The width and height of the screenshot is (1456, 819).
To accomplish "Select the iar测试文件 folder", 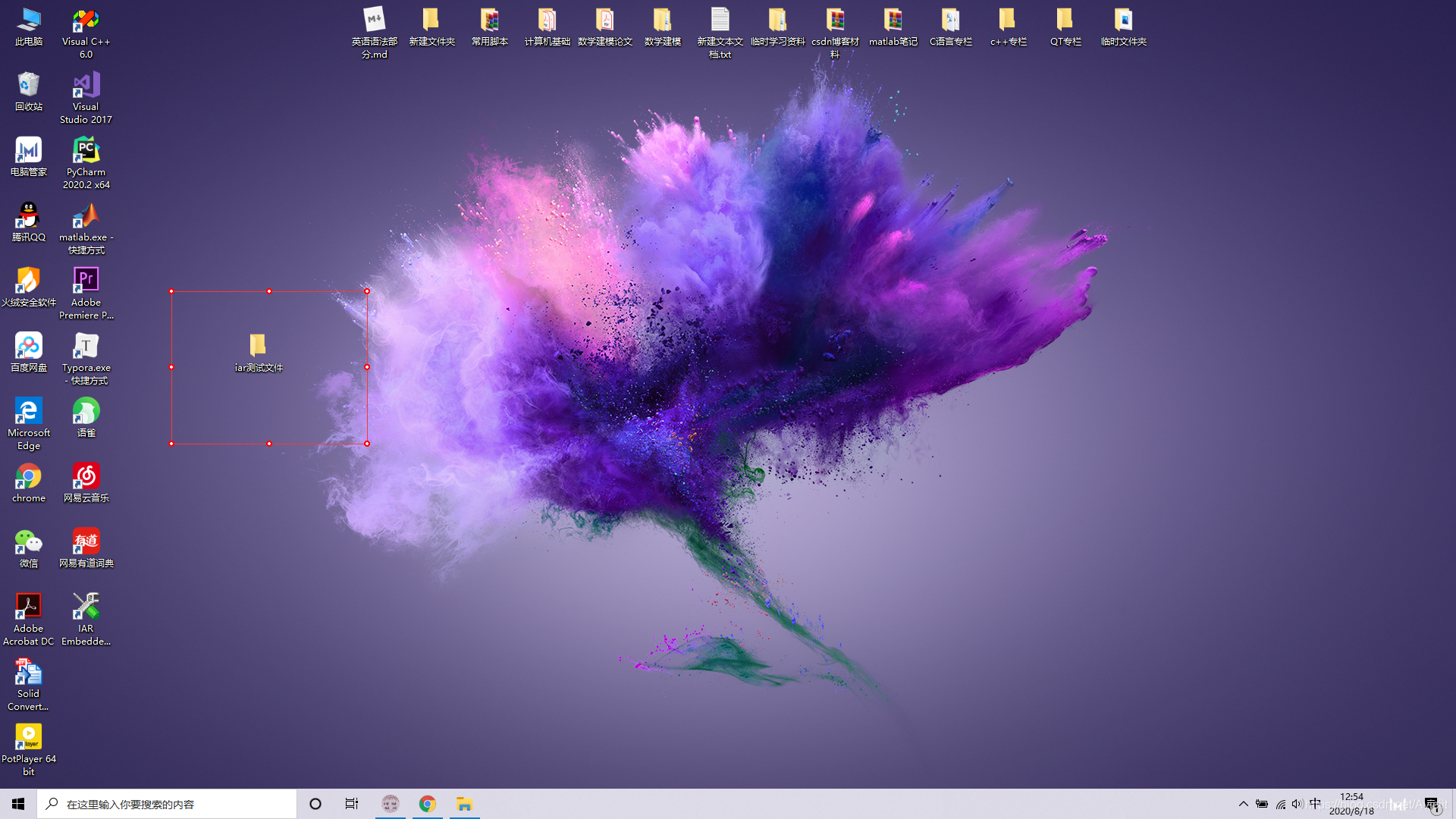I will coord(259,353).
